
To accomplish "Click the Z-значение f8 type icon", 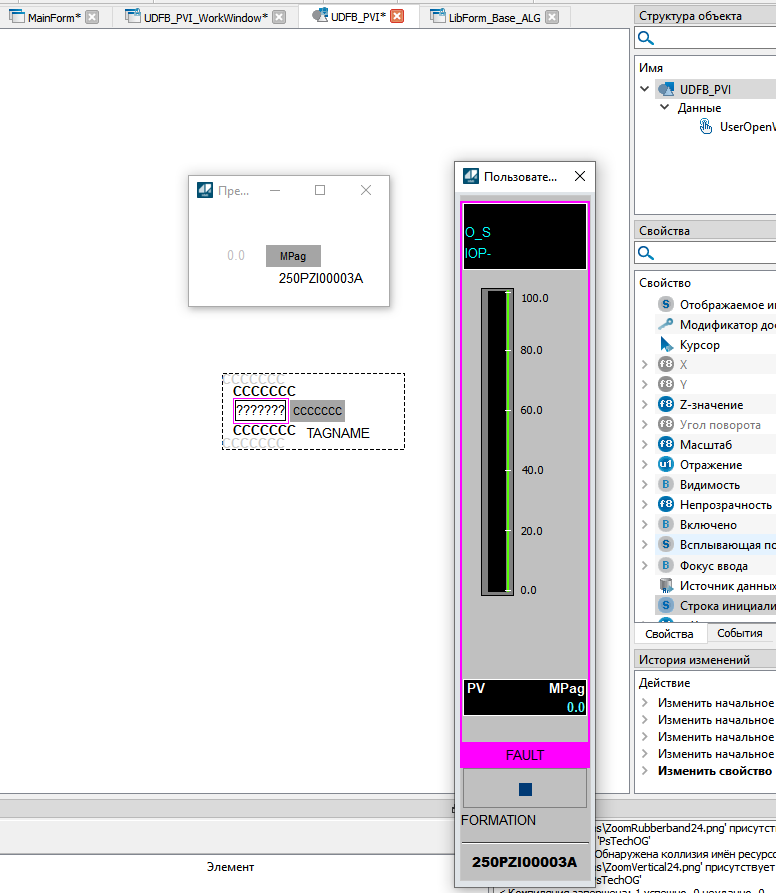I will (x=665, y=404).
